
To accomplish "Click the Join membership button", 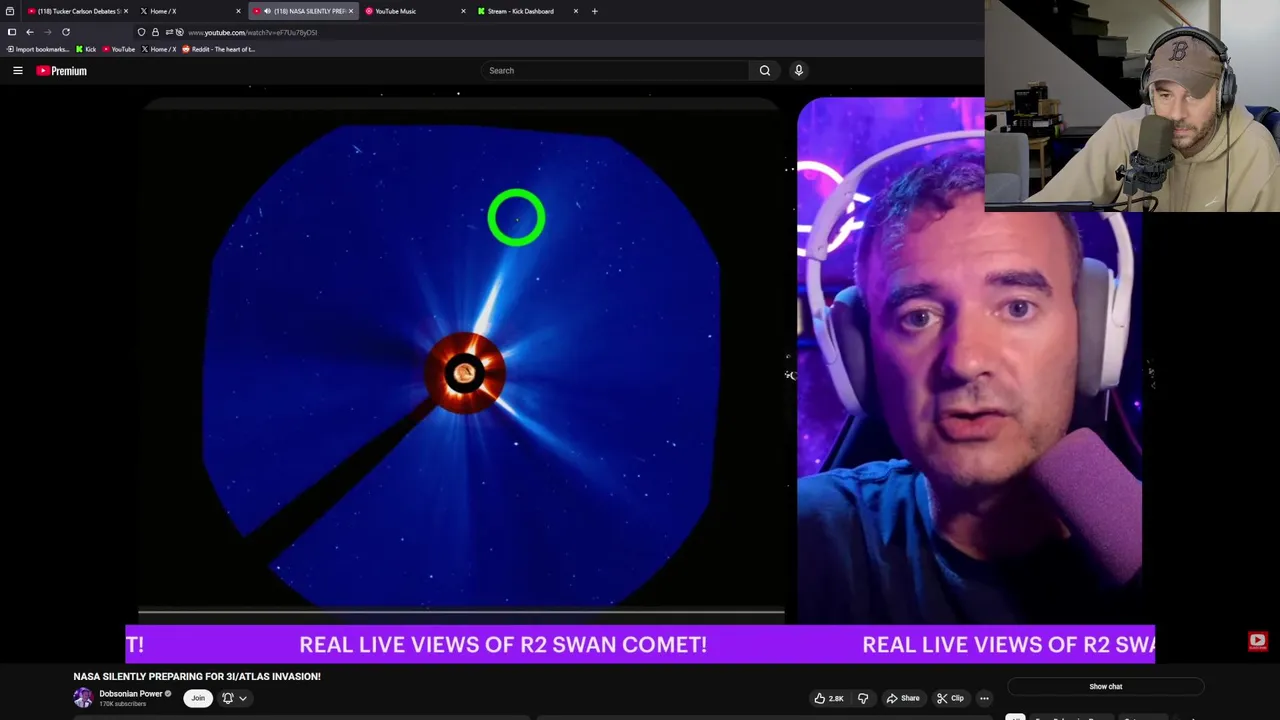I will (x=198, y=698).
